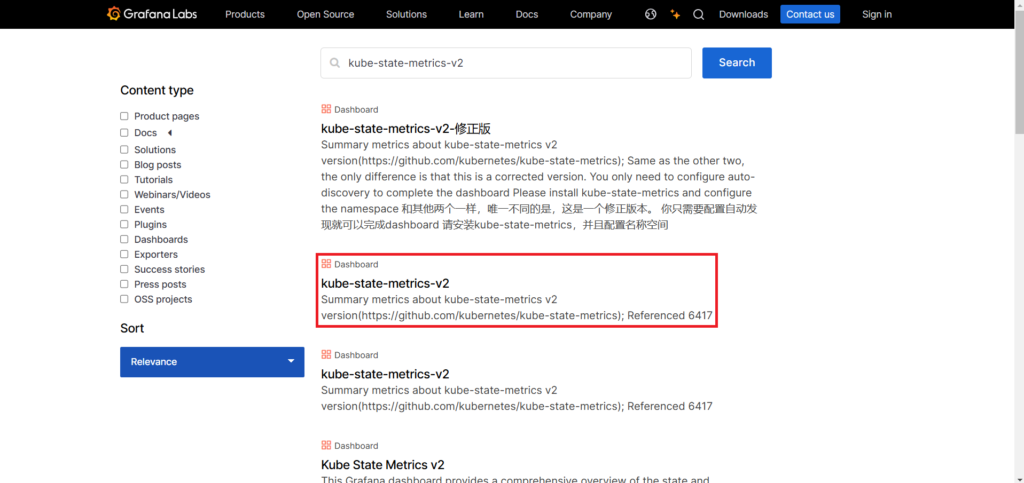Check the Webinars/Videos filter
1024x483 pixels.
(124, 195)
